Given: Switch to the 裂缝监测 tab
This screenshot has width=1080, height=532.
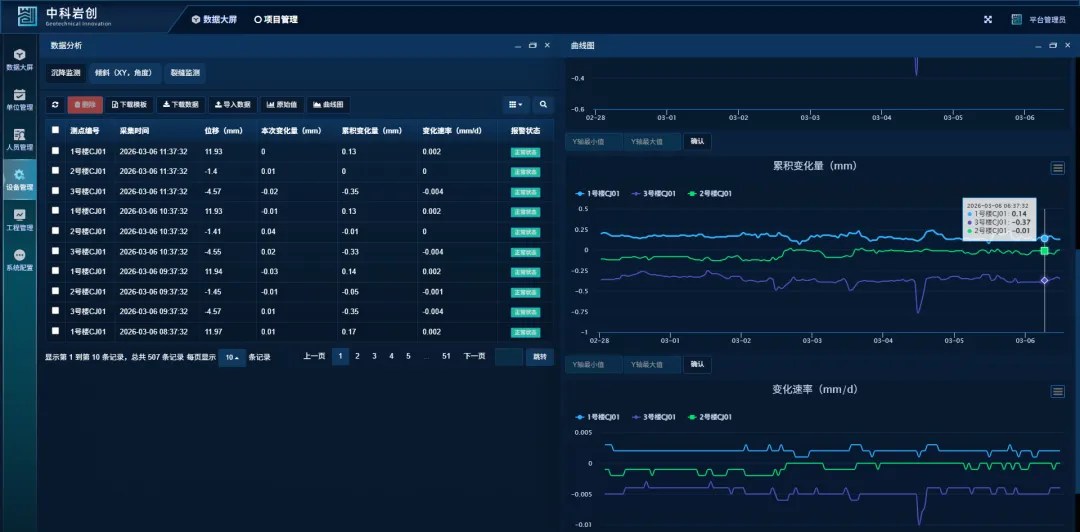Looking at the screenshot, I should coord(185,73).
